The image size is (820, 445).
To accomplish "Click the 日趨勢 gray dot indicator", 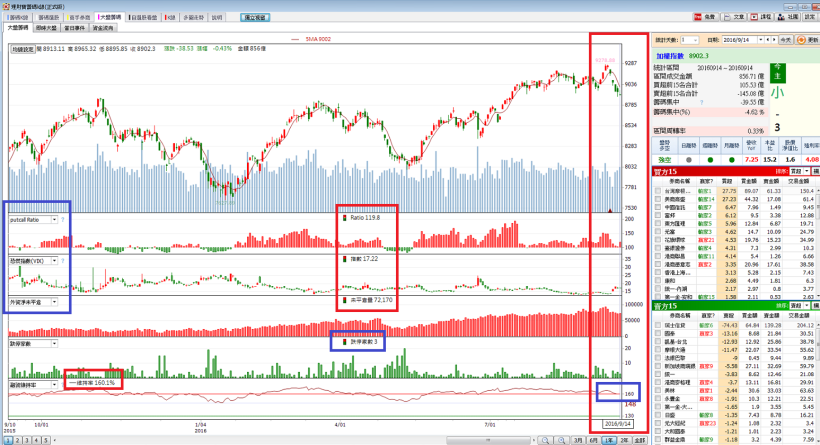I will click(x=688, y=159).
